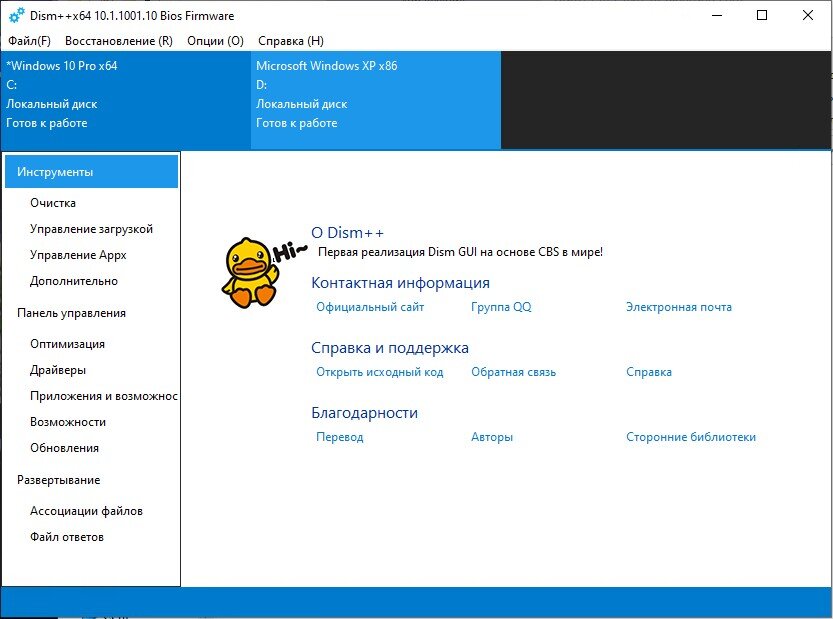Image resolution: width=833 pixels, height=619 pixels.
Task: Open the Официальный сайт link
Action: point(370,307)
